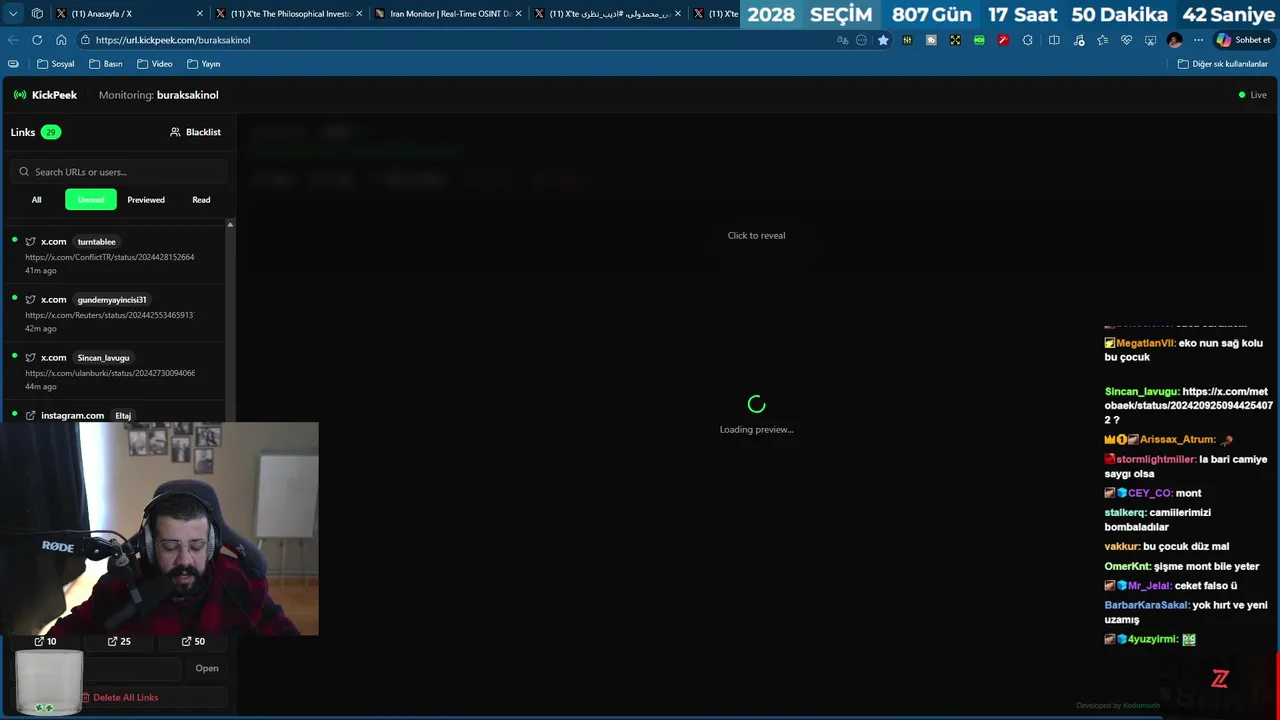Viewport: 1280px width, 720px height.
Task: Click the Open button
Action: click(207, 668)
